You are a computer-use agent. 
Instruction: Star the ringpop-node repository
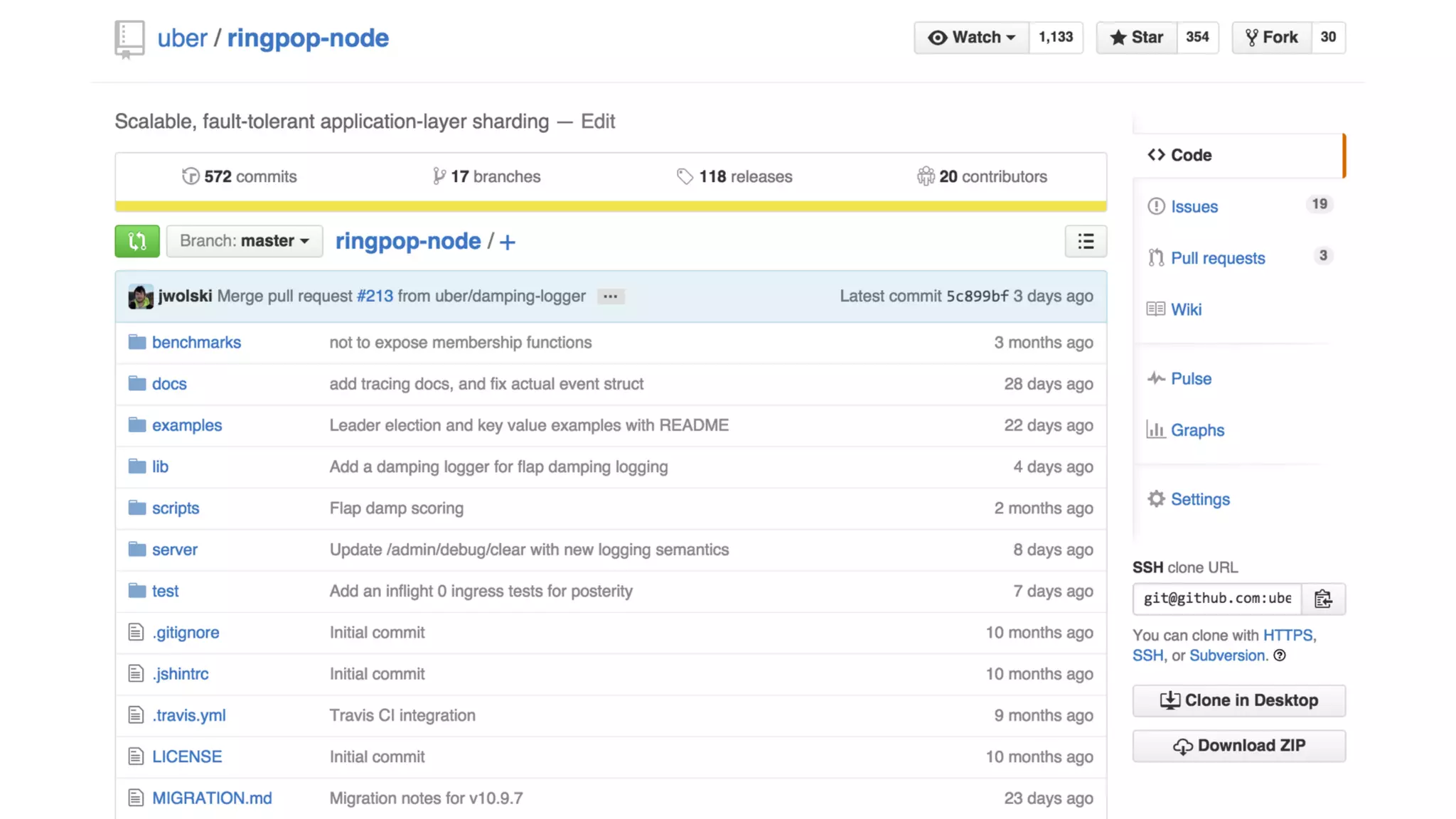click(x=1137, y=37)
